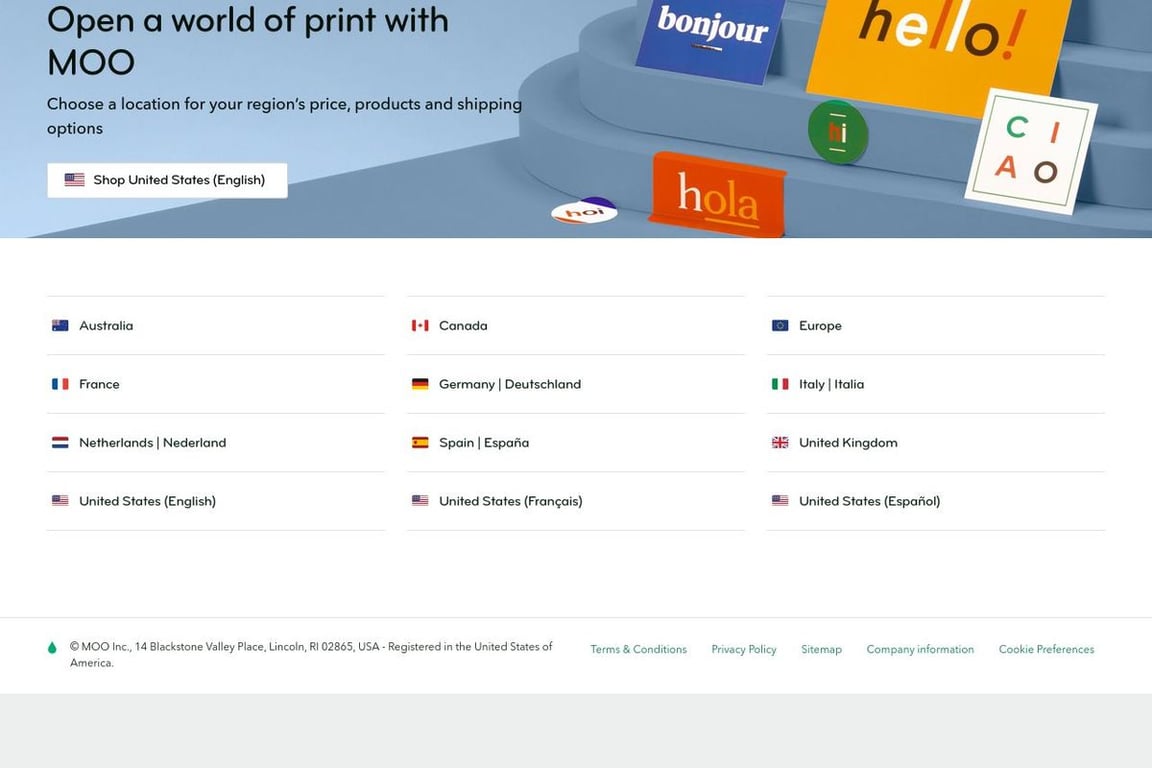Click the Europe EU flag icon
1152x768 pixels.
(780, 326)
